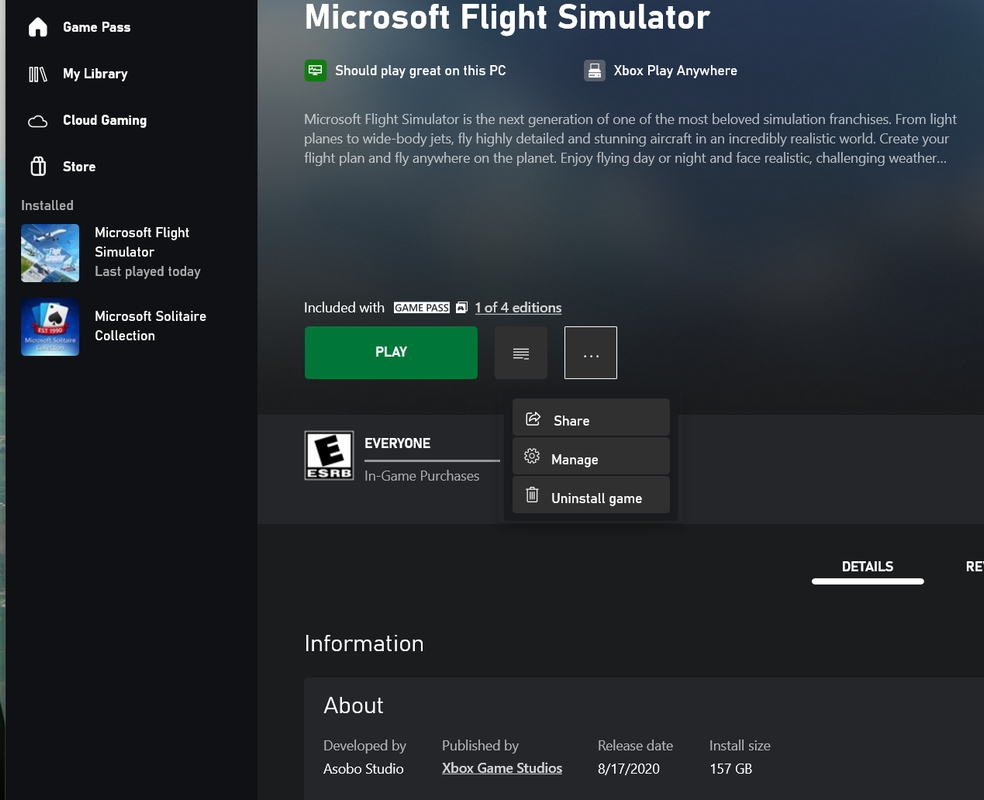Click the Share arrow icon
984x800 pixels.
533,419
